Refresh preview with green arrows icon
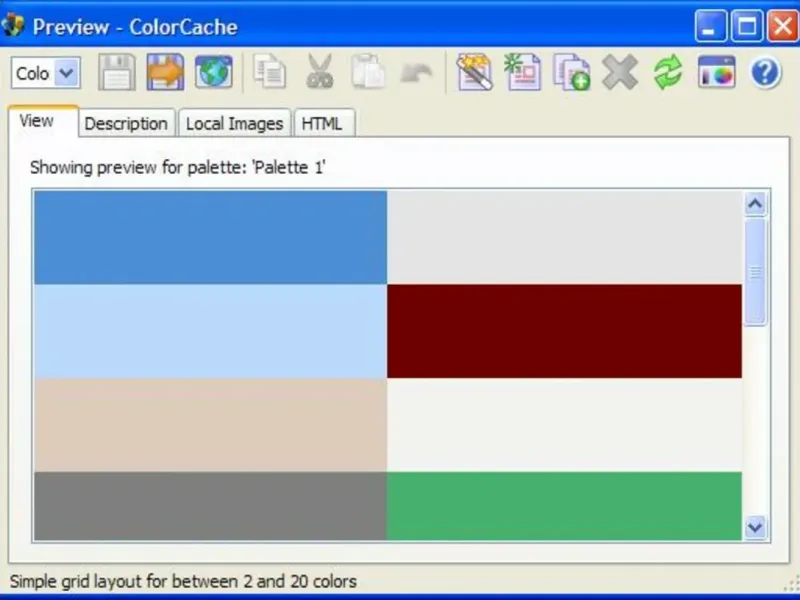 pos(668,72)
